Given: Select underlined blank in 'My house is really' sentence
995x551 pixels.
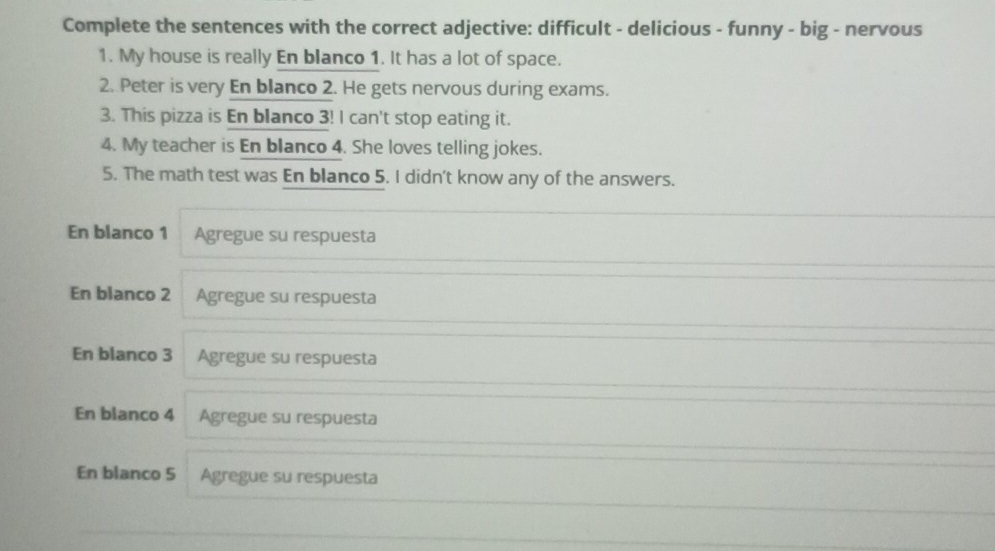Looking at the screenshot, I should (x=330, y=58).
